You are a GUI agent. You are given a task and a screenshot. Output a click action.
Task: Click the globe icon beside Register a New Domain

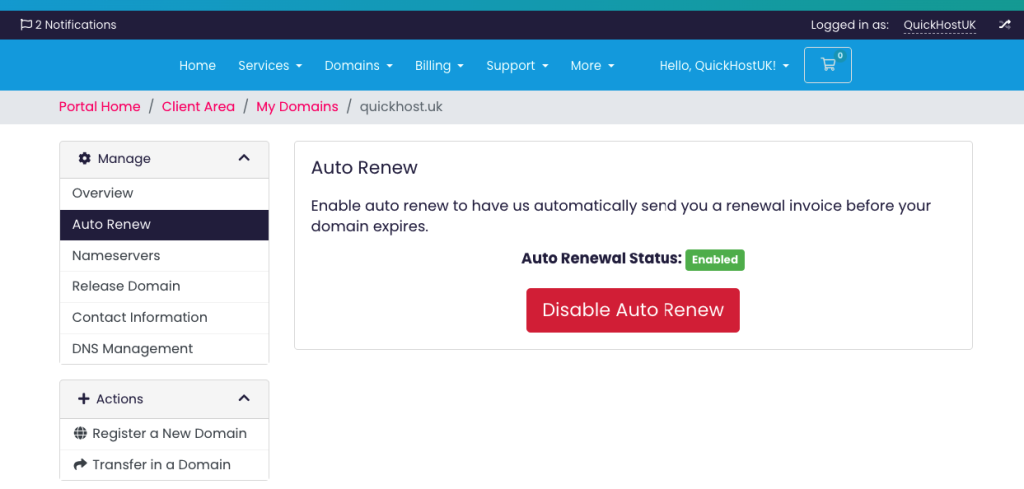point(80,434)
